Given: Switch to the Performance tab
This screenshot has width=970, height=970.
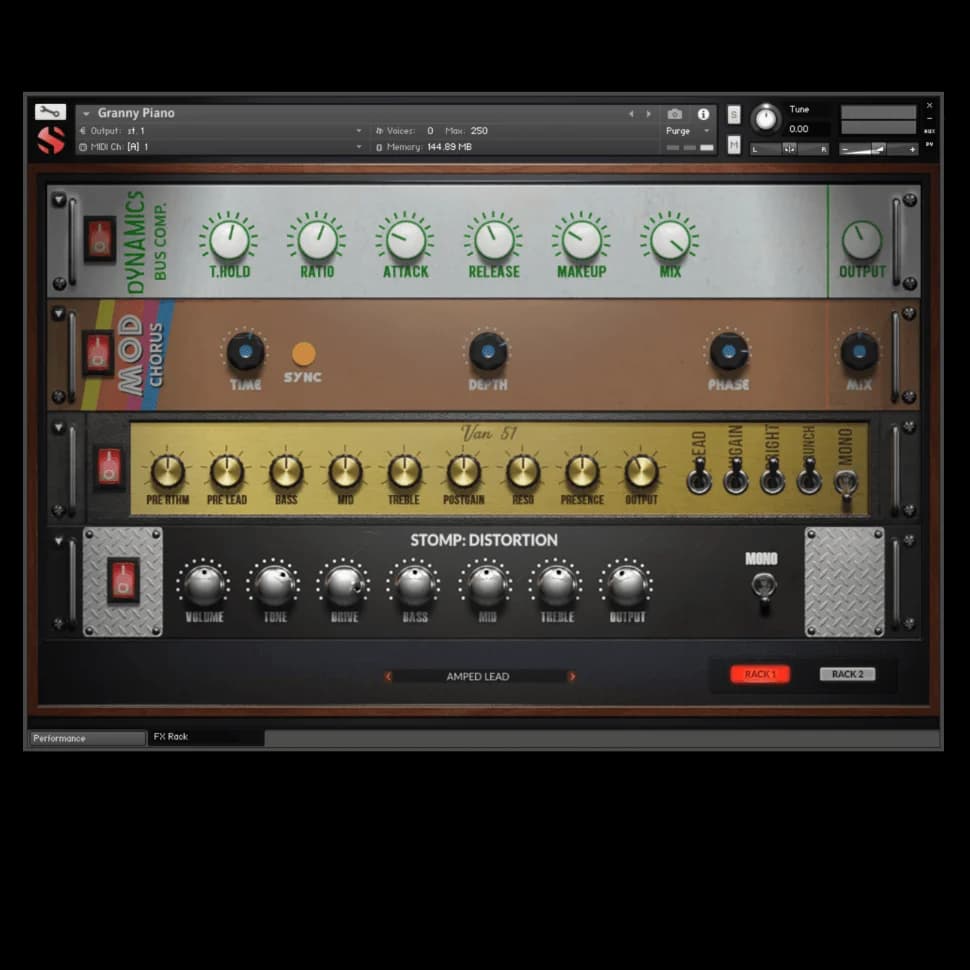Looking at the screenshot, I should 86,738.
